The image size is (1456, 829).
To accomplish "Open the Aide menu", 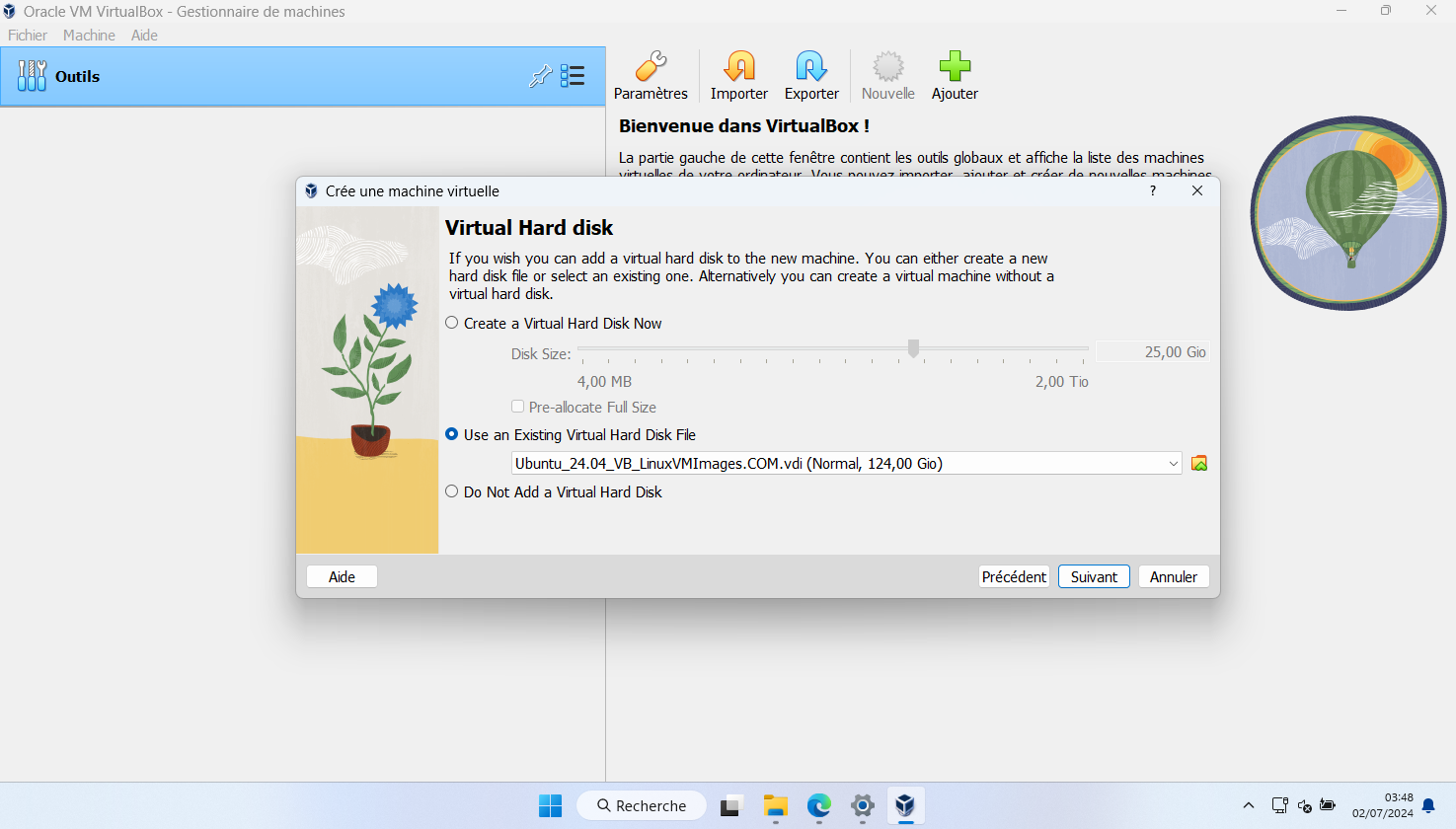I will coord(144,35).
